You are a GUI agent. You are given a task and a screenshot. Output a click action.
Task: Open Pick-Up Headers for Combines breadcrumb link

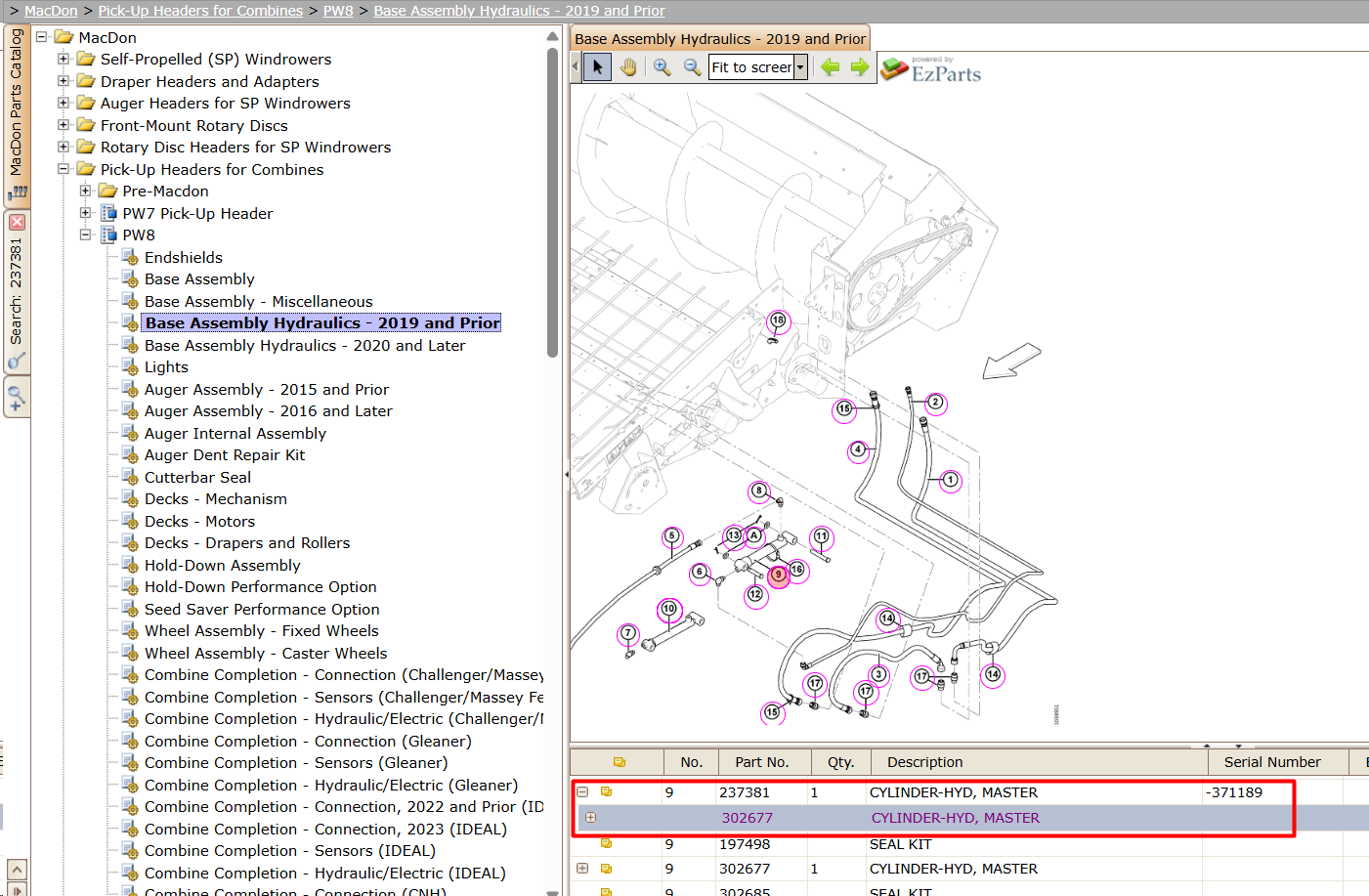coord(200,11)
